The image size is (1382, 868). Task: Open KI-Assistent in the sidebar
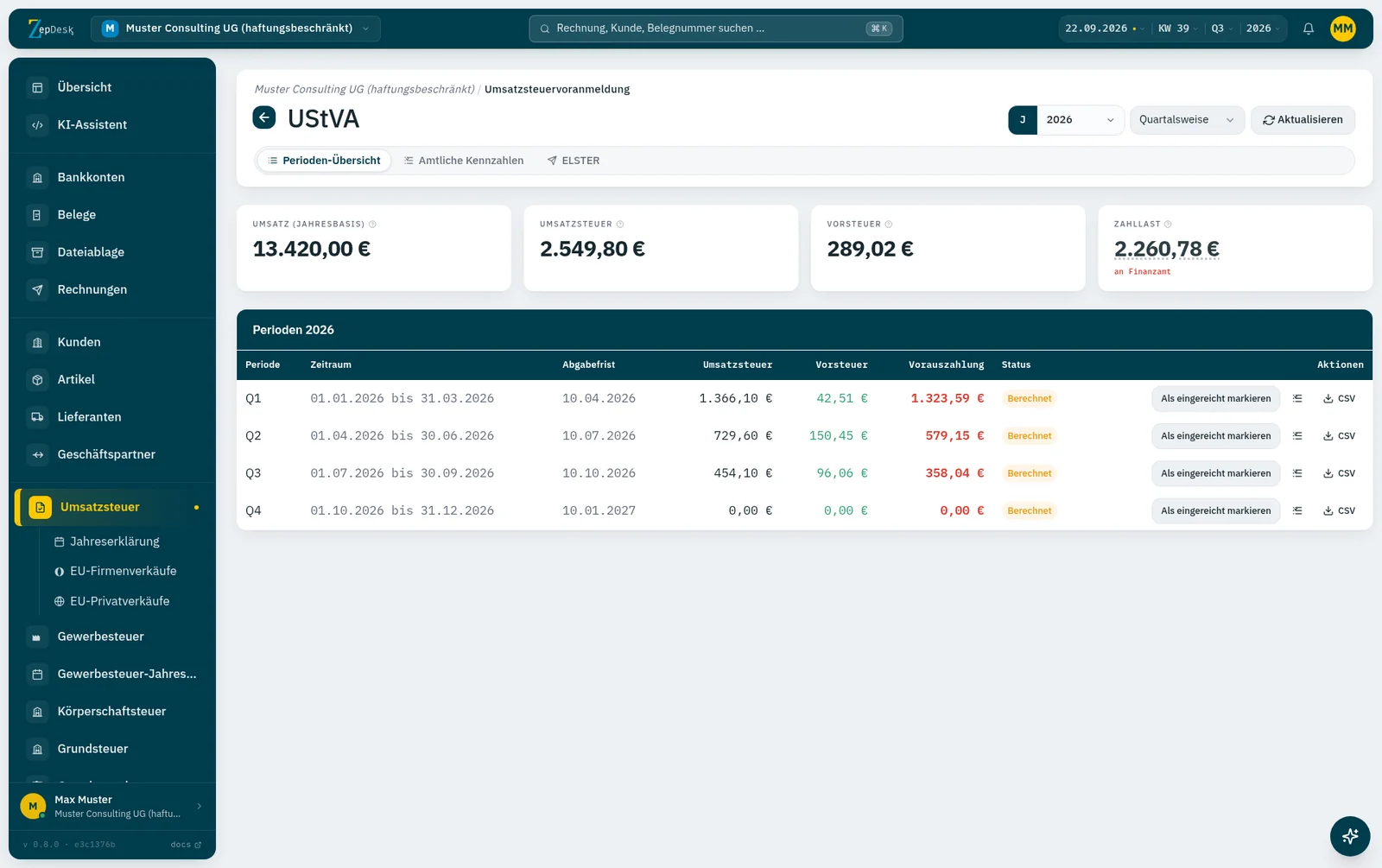(x=112, y=125)
